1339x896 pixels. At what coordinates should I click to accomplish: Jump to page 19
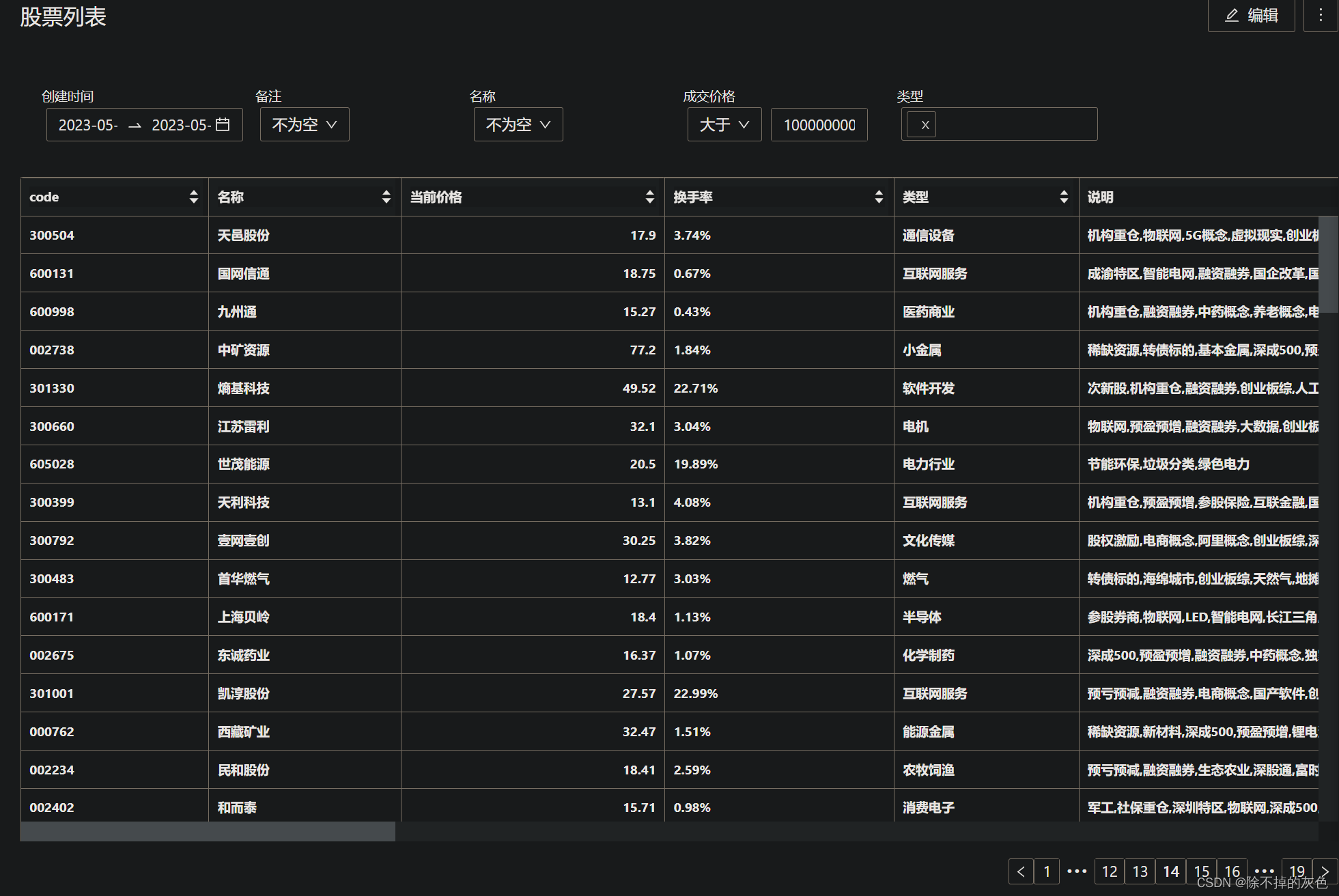(x=1297, y=871)
